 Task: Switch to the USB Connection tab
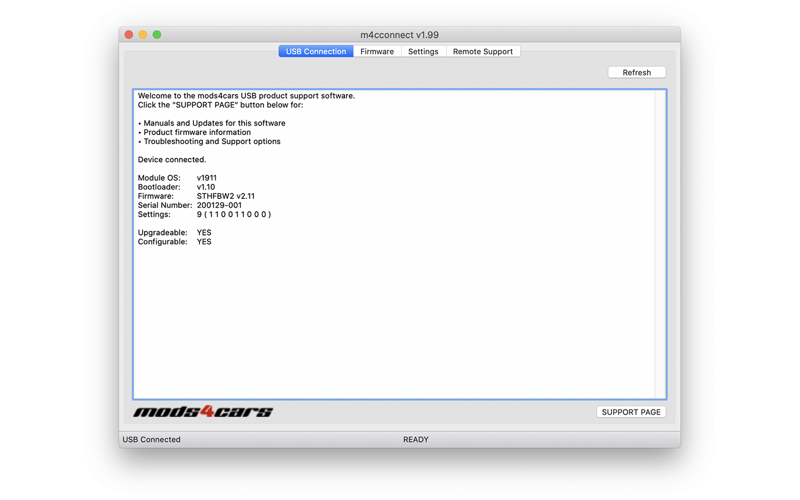pyautogui.click(x=316, y=52)
